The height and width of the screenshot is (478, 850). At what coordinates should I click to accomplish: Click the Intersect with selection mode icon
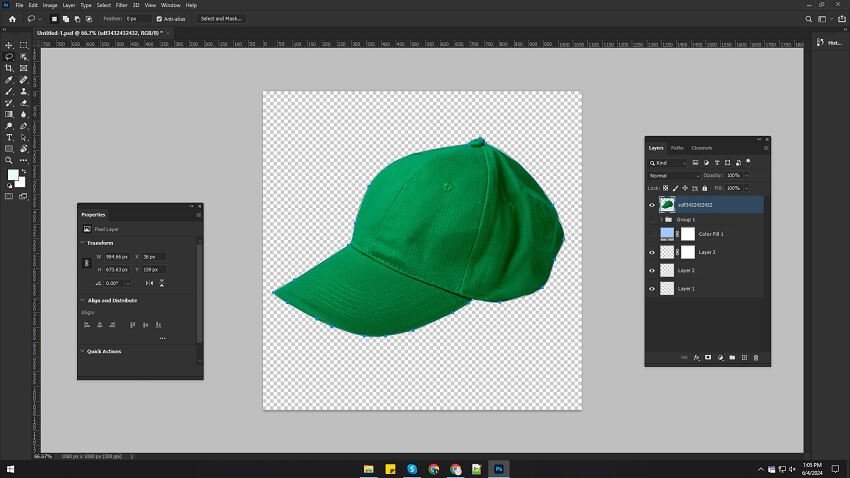[x=89, y=19]
